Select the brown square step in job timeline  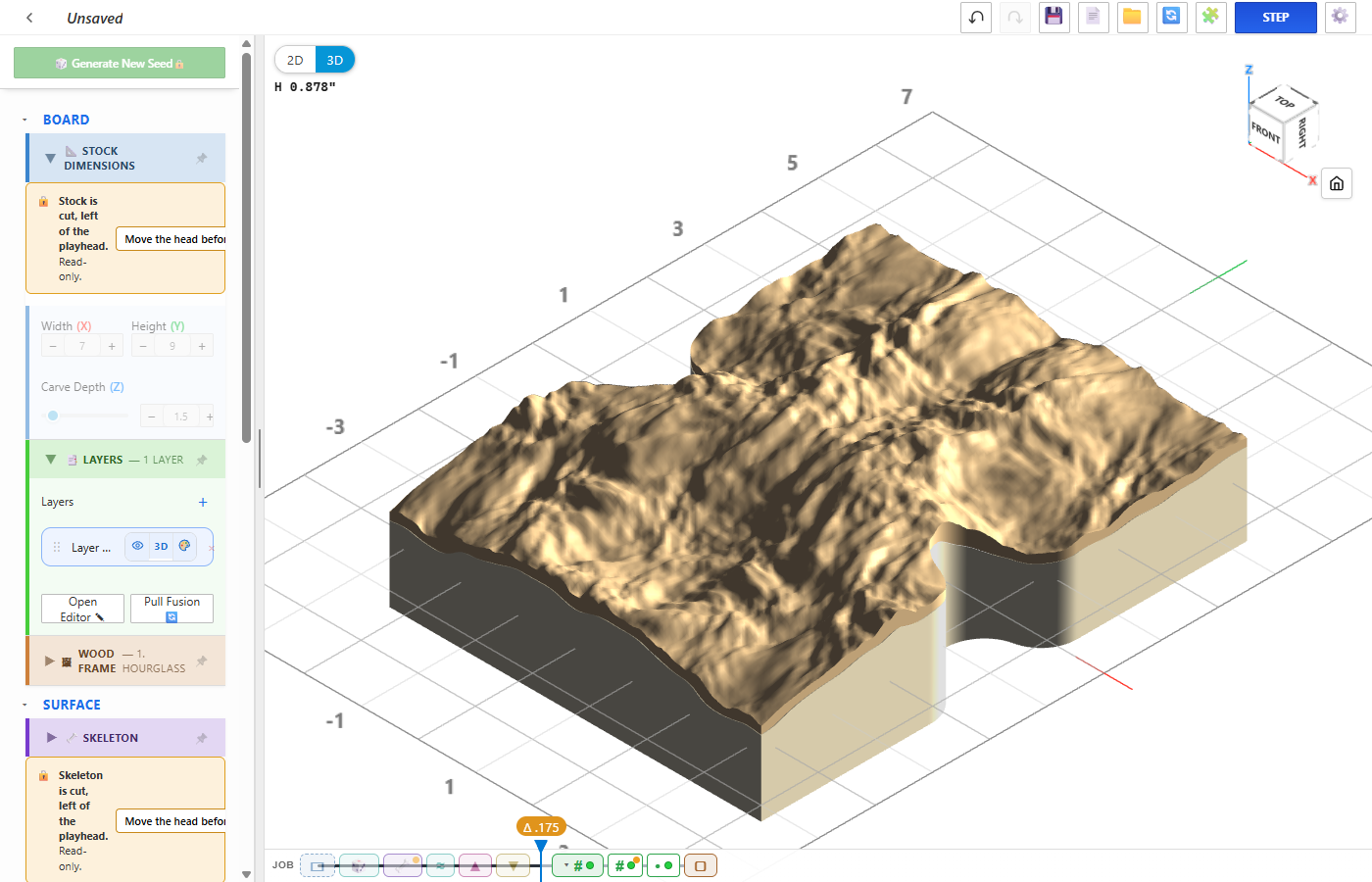click(701, 865)
